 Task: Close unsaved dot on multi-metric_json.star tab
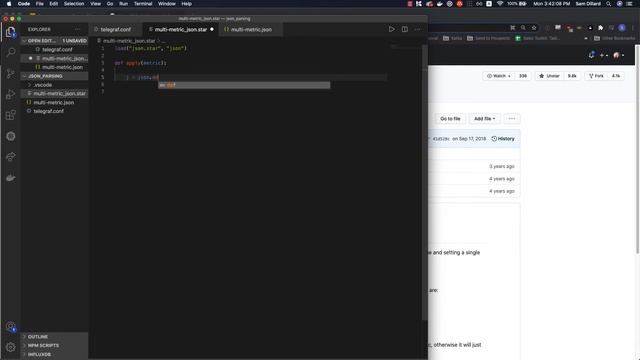click(212, 29)
